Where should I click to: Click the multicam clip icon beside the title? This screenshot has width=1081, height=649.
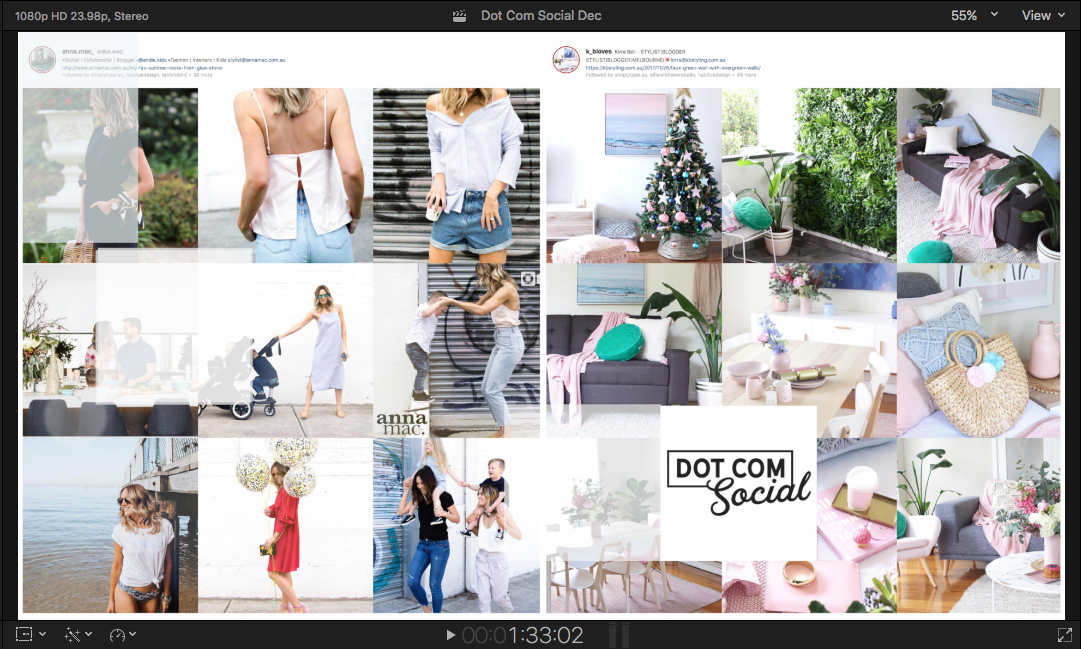tap(458, 15)
